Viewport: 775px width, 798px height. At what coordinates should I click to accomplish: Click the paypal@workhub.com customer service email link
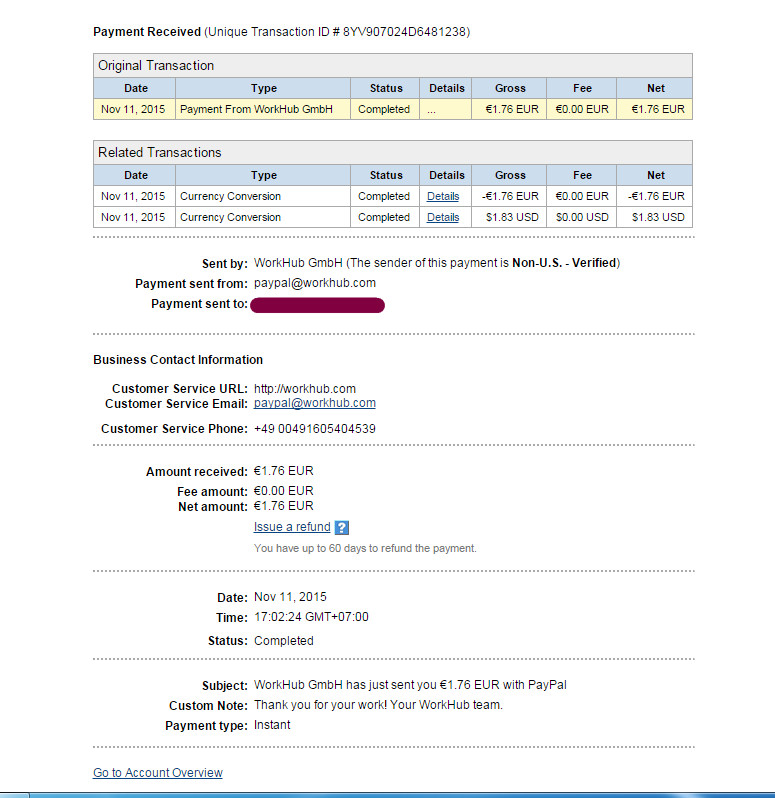tap(314, 403)
